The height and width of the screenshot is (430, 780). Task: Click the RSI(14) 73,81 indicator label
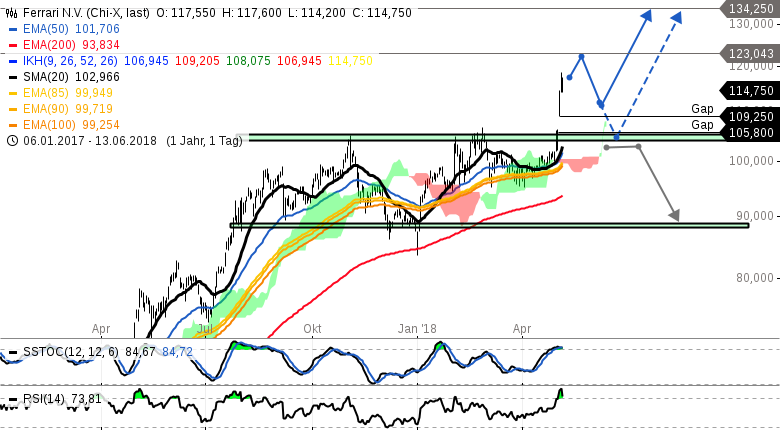tap(62, 399)
